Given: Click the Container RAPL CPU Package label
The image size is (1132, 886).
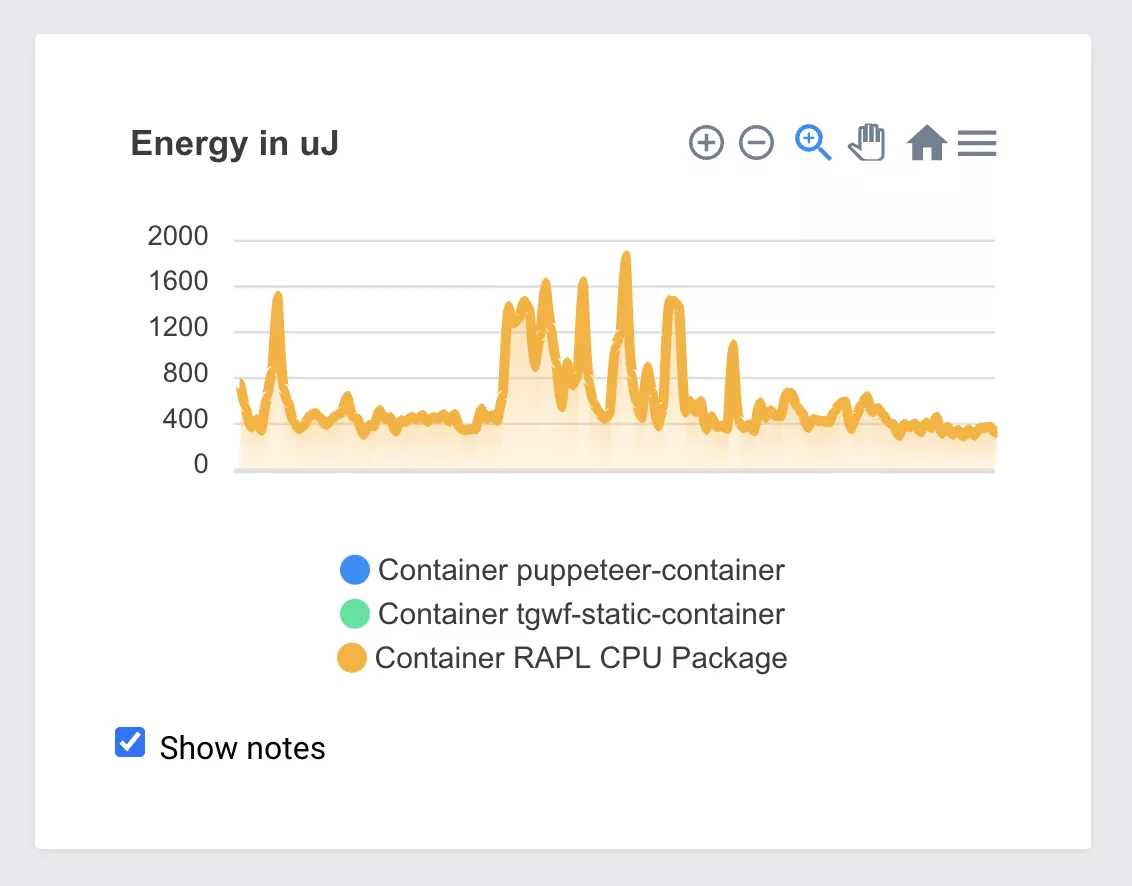Looking at the screenshot, I should tap(581, 658).
